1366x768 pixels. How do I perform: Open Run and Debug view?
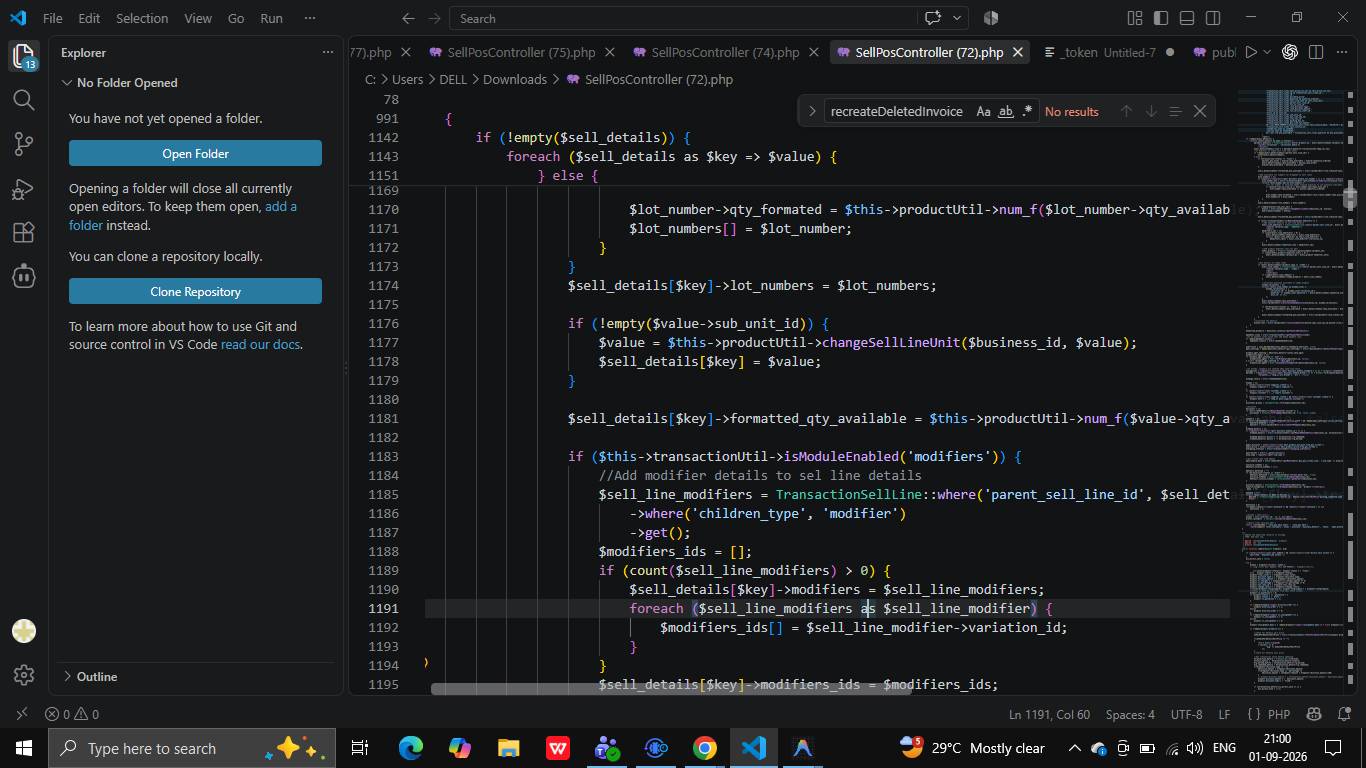click(24, 188)
